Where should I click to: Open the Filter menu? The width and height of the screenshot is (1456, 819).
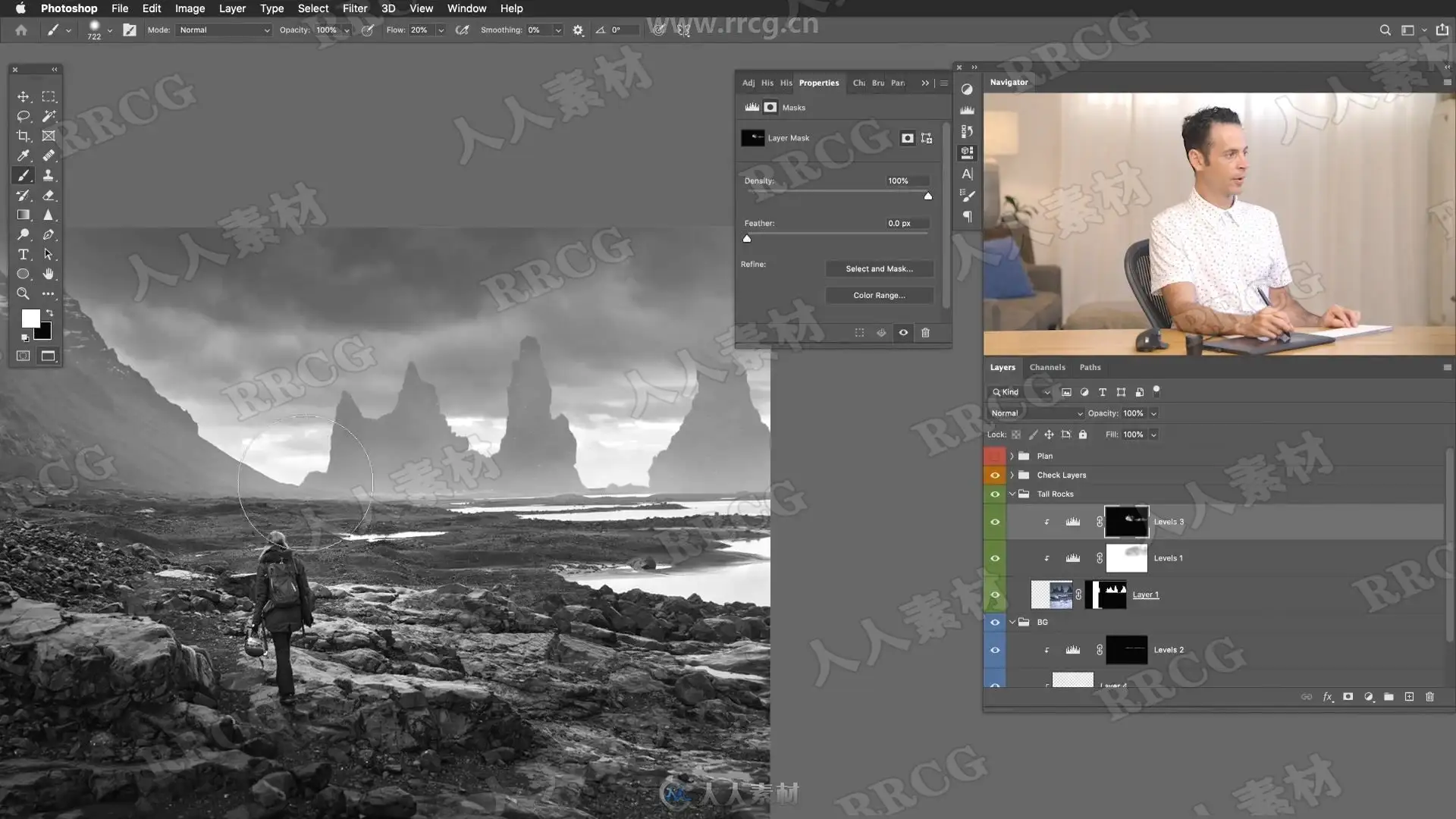tap(354, 8)
